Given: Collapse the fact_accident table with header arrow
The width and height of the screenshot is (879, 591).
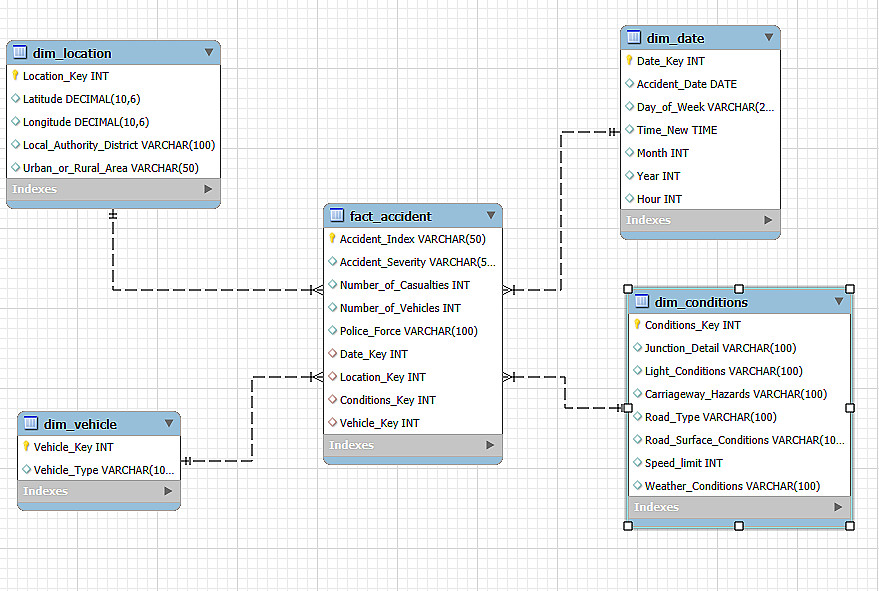Looking at the screenshot, I should coord(491,215).
